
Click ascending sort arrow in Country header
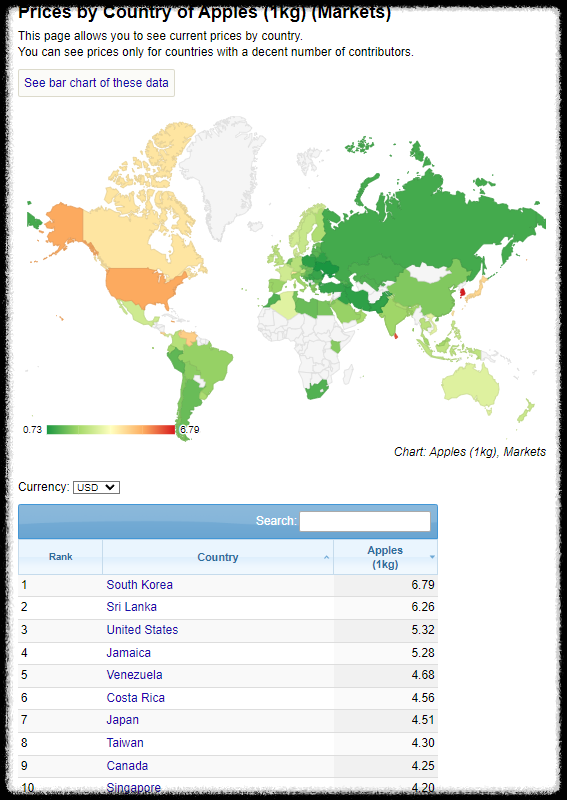pyautogui.click(x=326, y=557)
